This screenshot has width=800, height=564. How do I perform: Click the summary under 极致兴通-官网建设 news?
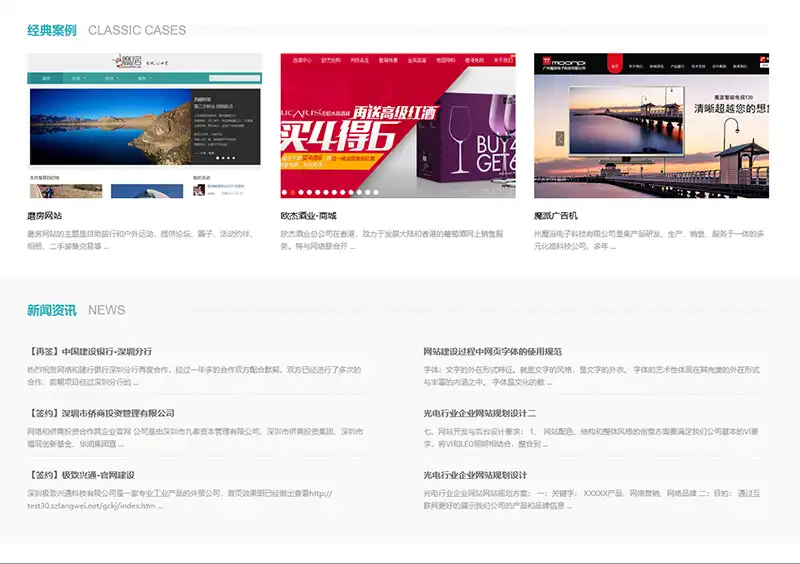(180, 499)
